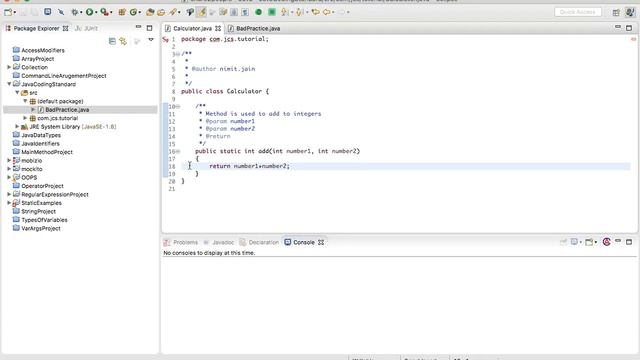Click the 'return number1+number2;' line
This screenshot has width=640, height=360.
click(x=249, y=166)
